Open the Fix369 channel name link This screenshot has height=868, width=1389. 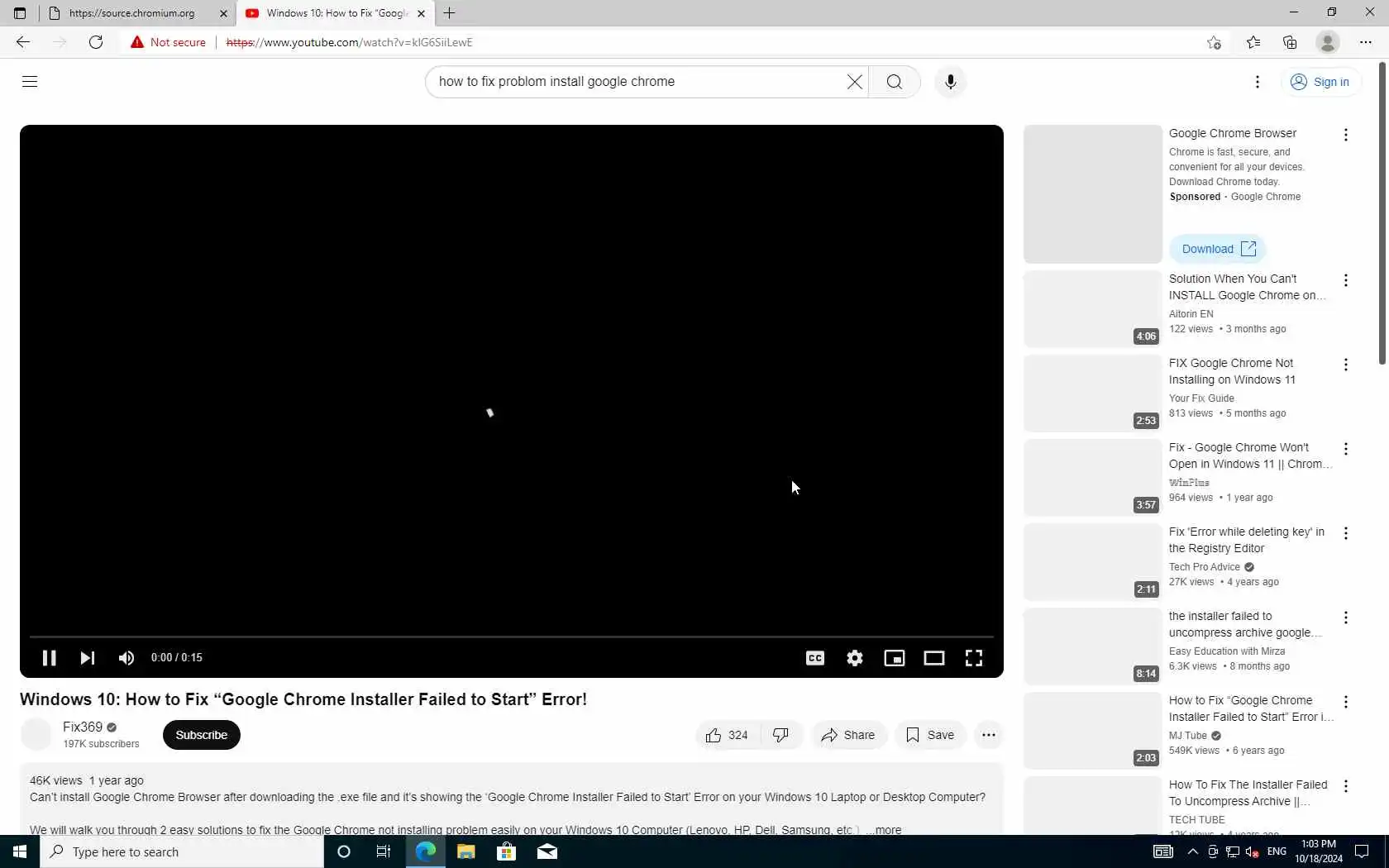(x=83, y=727)
